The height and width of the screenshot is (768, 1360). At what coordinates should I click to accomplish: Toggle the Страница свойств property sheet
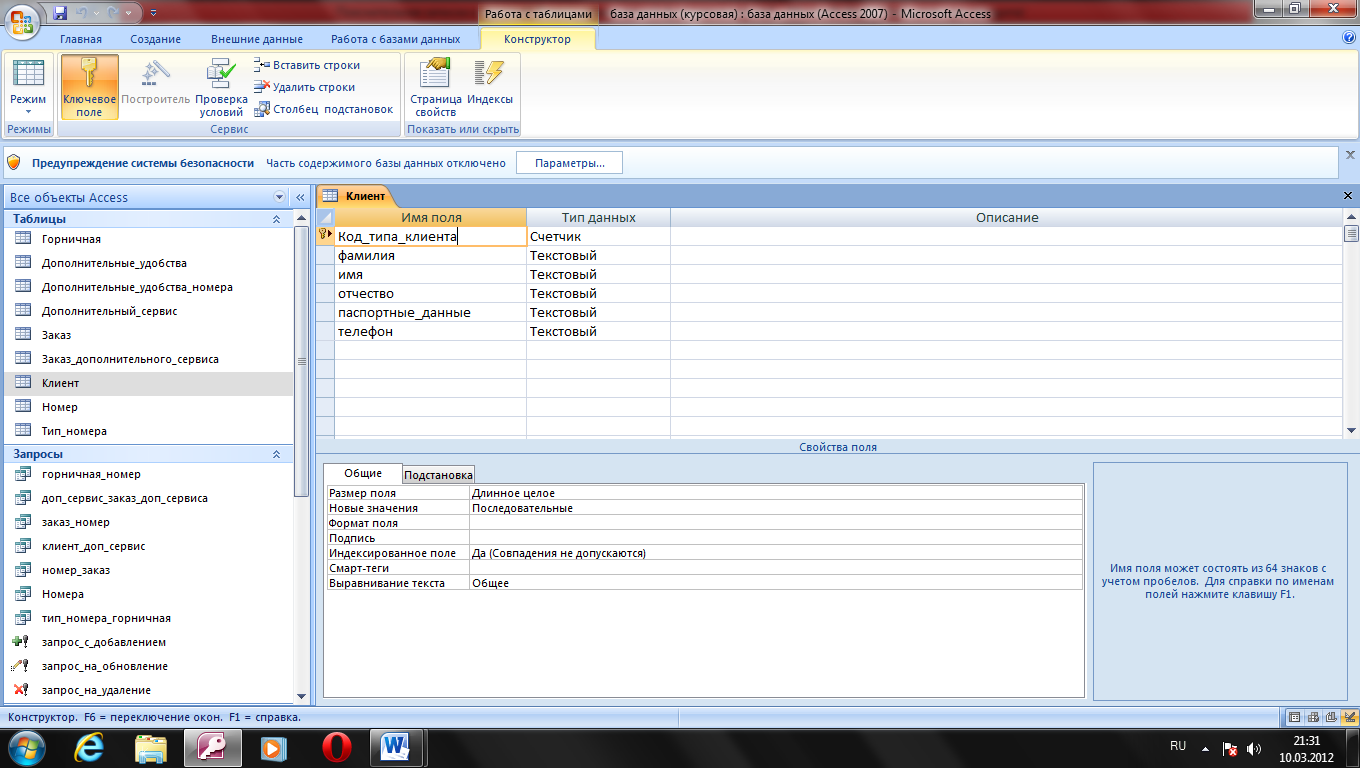point(435,87)
